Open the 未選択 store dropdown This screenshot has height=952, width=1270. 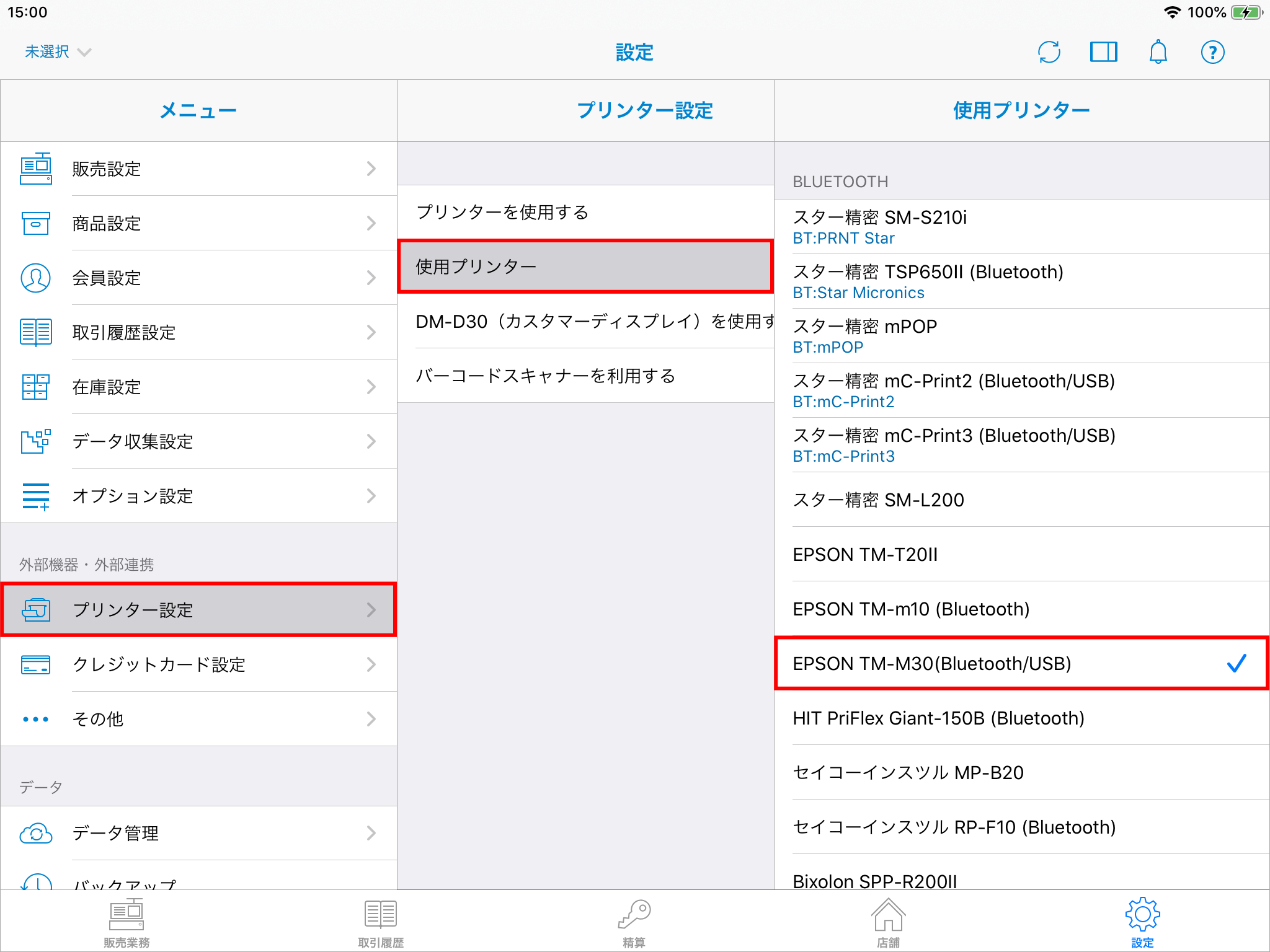click(57, 52)
